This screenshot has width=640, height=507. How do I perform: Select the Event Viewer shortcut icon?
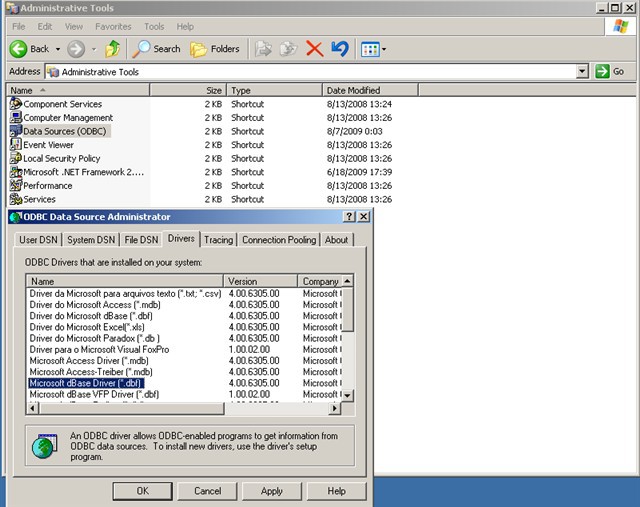16,145
